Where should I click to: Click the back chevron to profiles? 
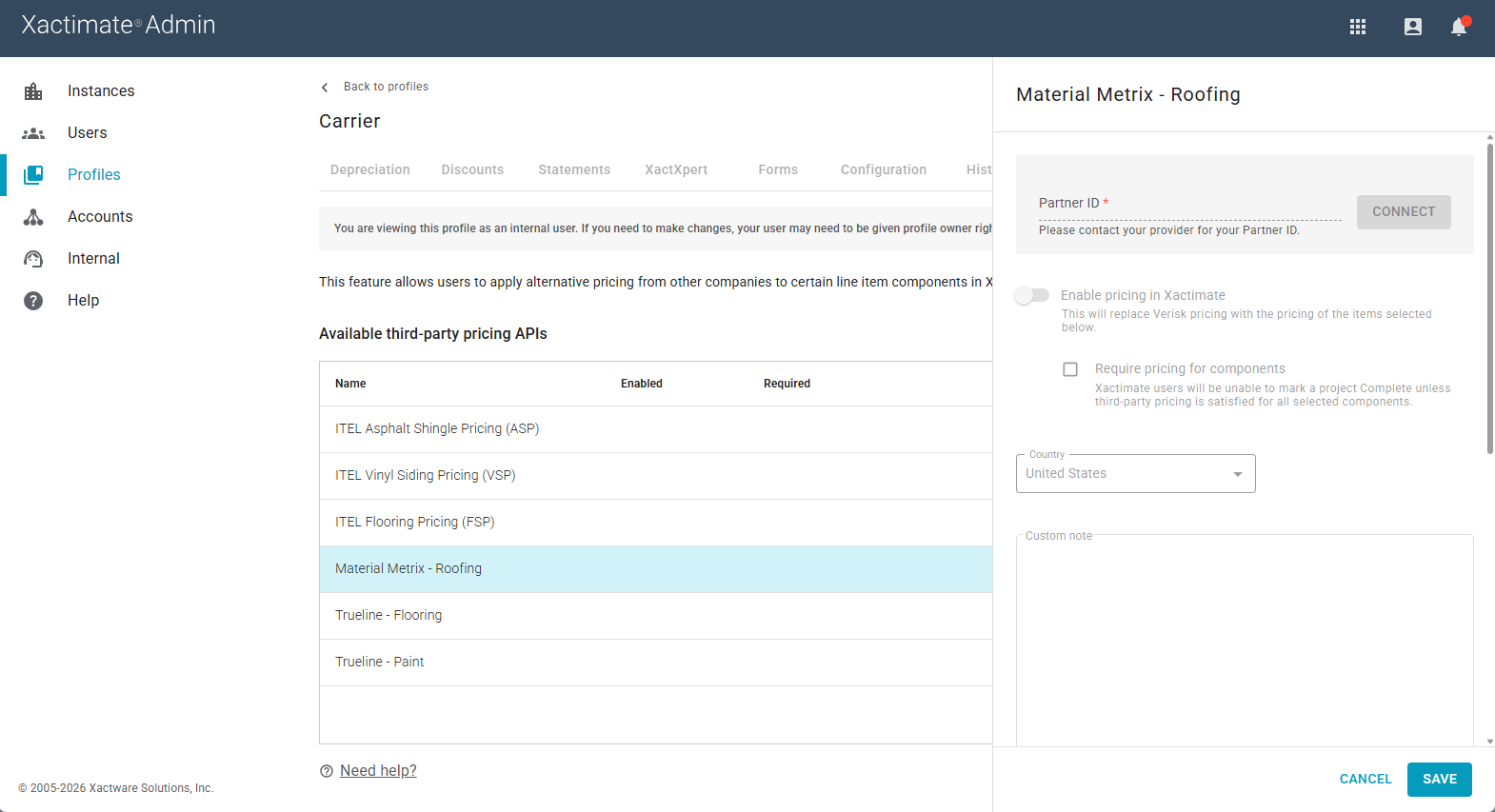pos(325,88)
